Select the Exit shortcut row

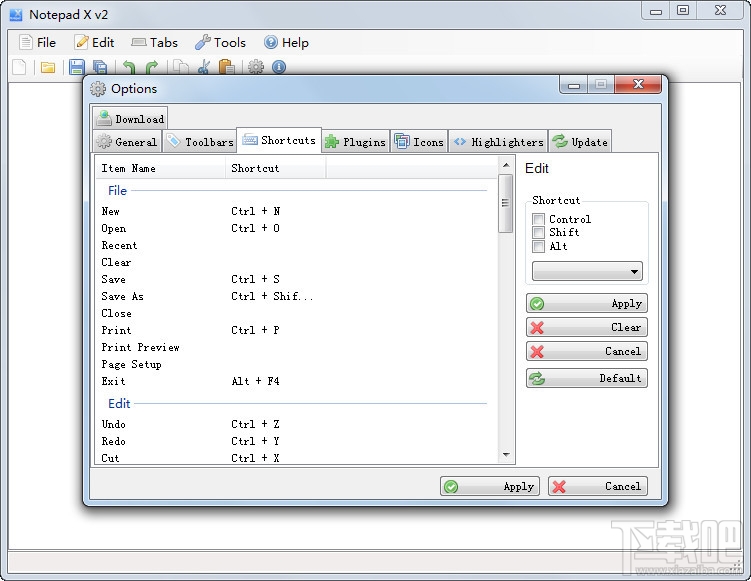(296, 381)
